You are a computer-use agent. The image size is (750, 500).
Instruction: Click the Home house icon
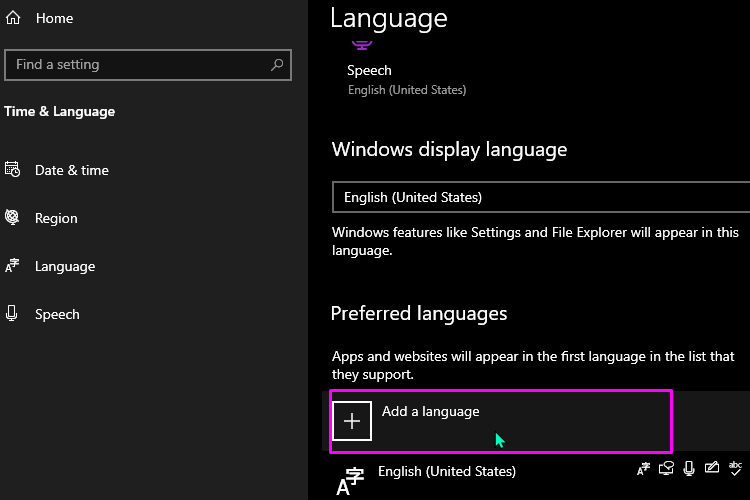[x=13, y=18]
